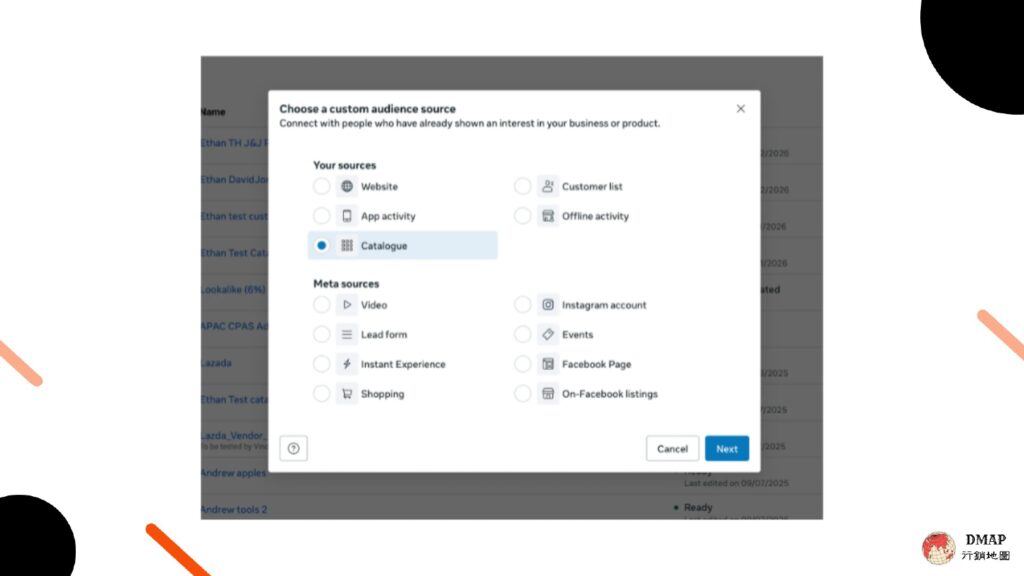Click the Website label text
The width and height of the screenshot is (1024, 576).
point(379,187)
